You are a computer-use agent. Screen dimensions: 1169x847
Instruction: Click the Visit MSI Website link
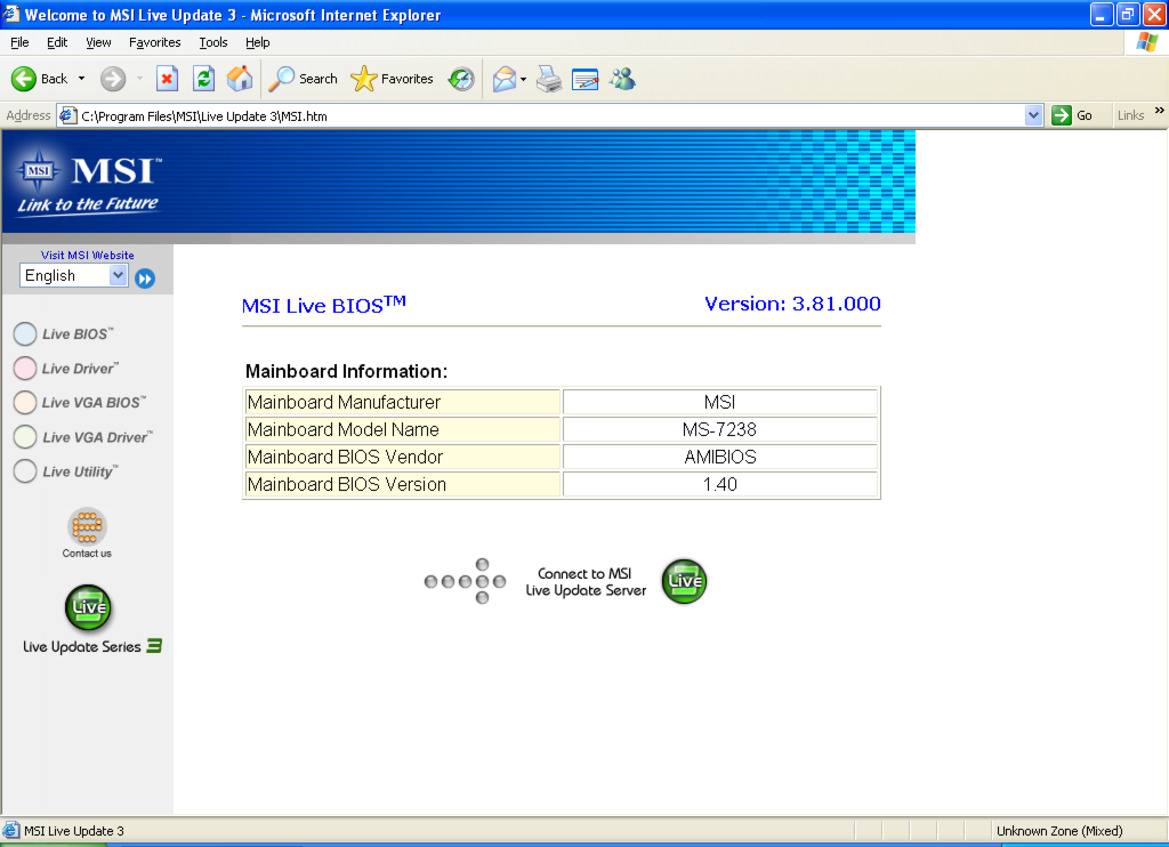pos(87,255)
